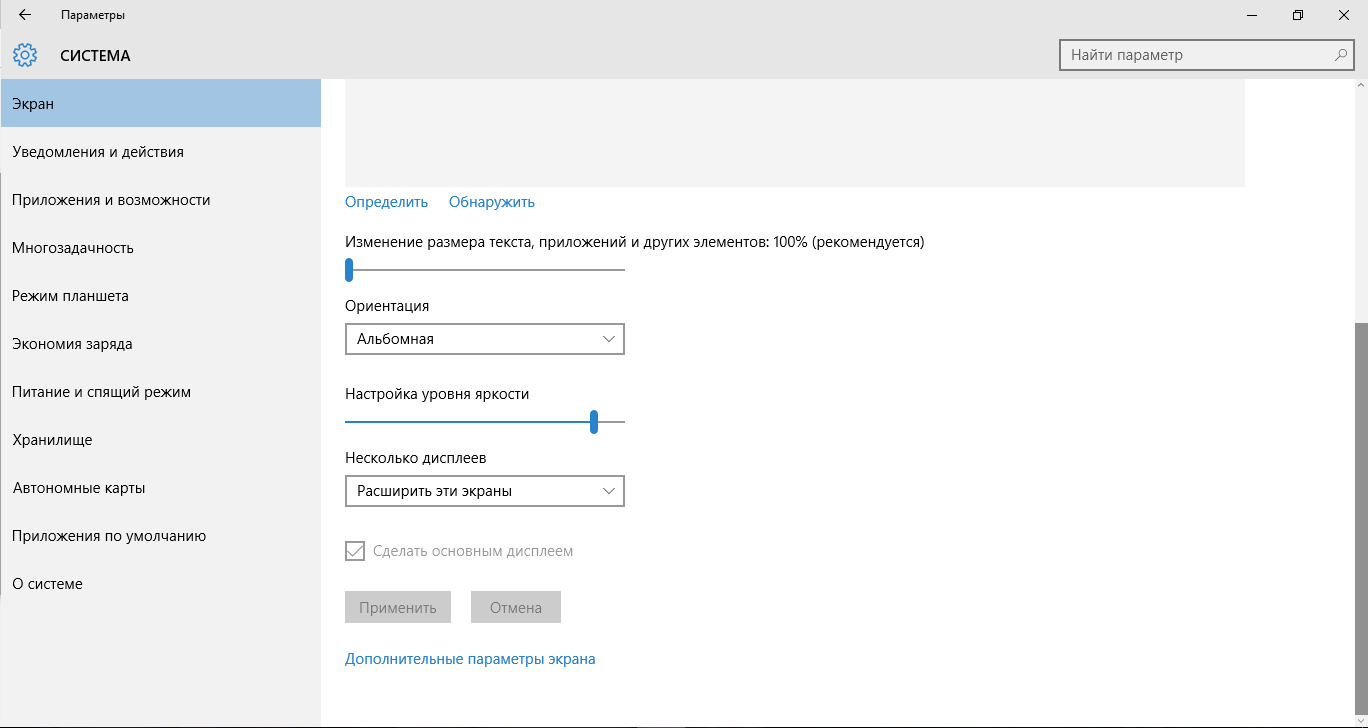Go to 'Многозадачность' settings
The height and width of the screenshot is (728, 1368).
(73, 248)
